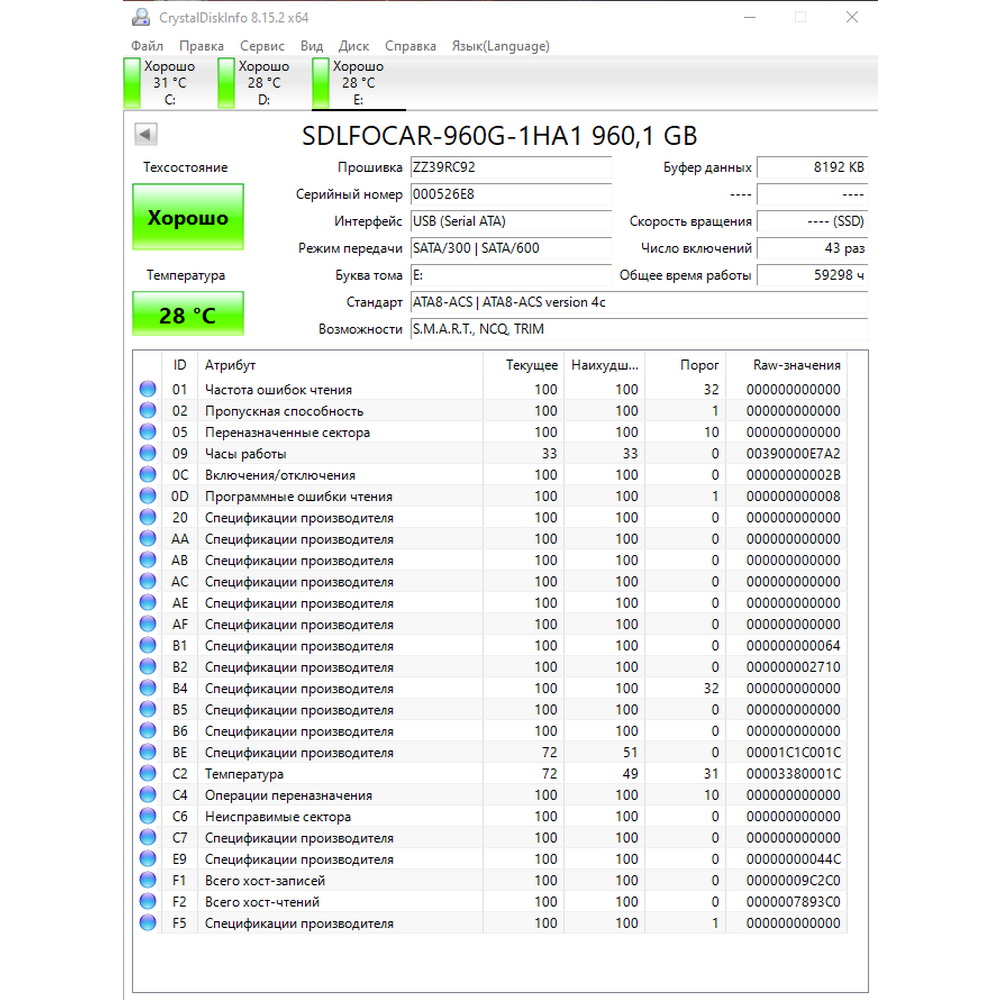The width and height of the screenshot is (1000, 1000).
Task: Click the previous disk arrow button
Action: click(145, 134)
